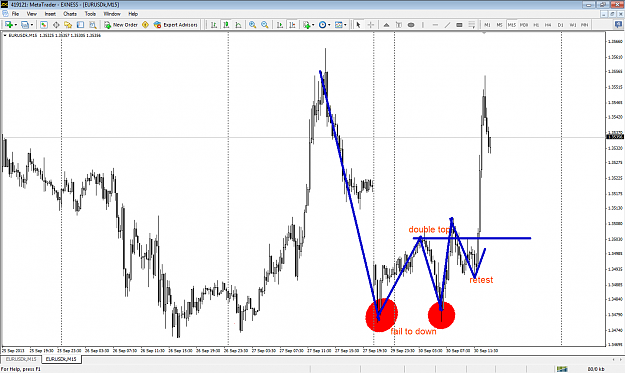Open the Tools menu
This screenshot has height=373, width=625.
(90, 14)
